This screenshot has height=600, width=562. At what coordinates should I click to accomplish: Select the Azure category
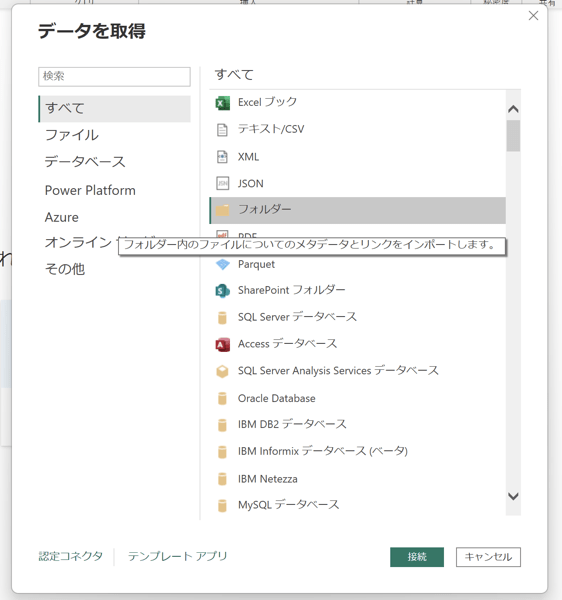coord(62,217)
